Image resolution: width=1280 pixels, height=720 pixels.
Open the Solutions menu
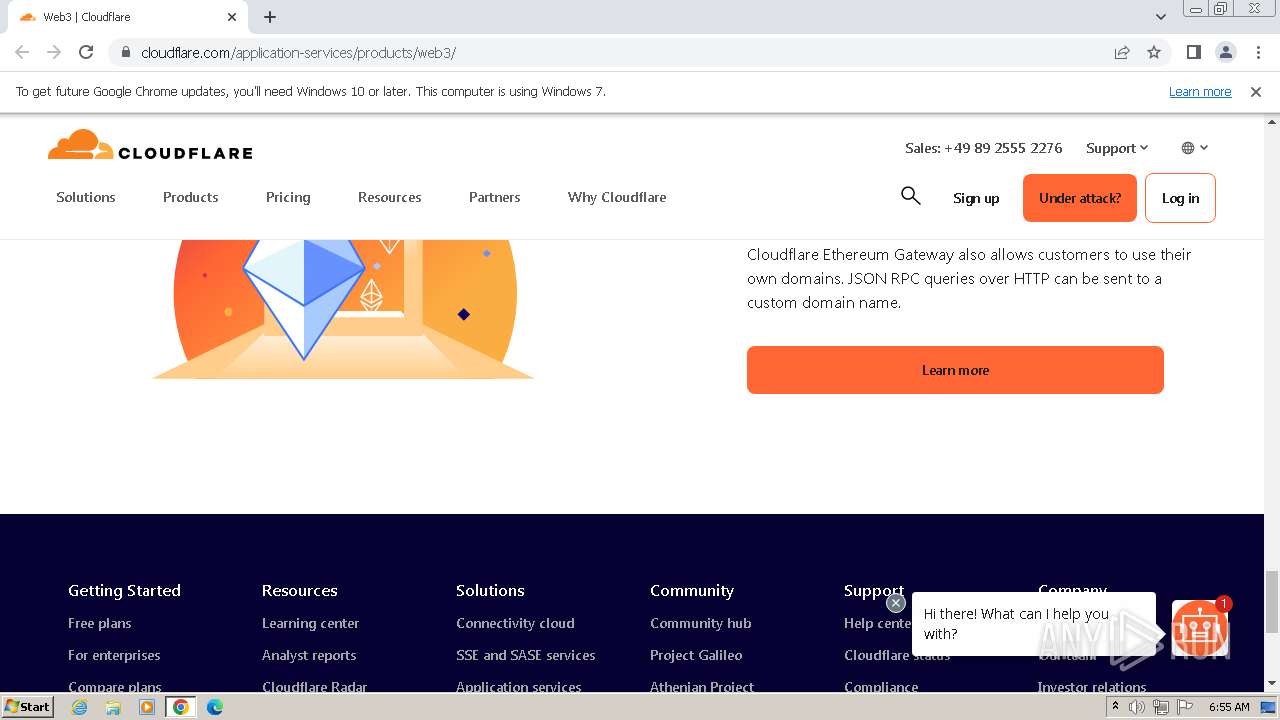(x=86, y=197)
